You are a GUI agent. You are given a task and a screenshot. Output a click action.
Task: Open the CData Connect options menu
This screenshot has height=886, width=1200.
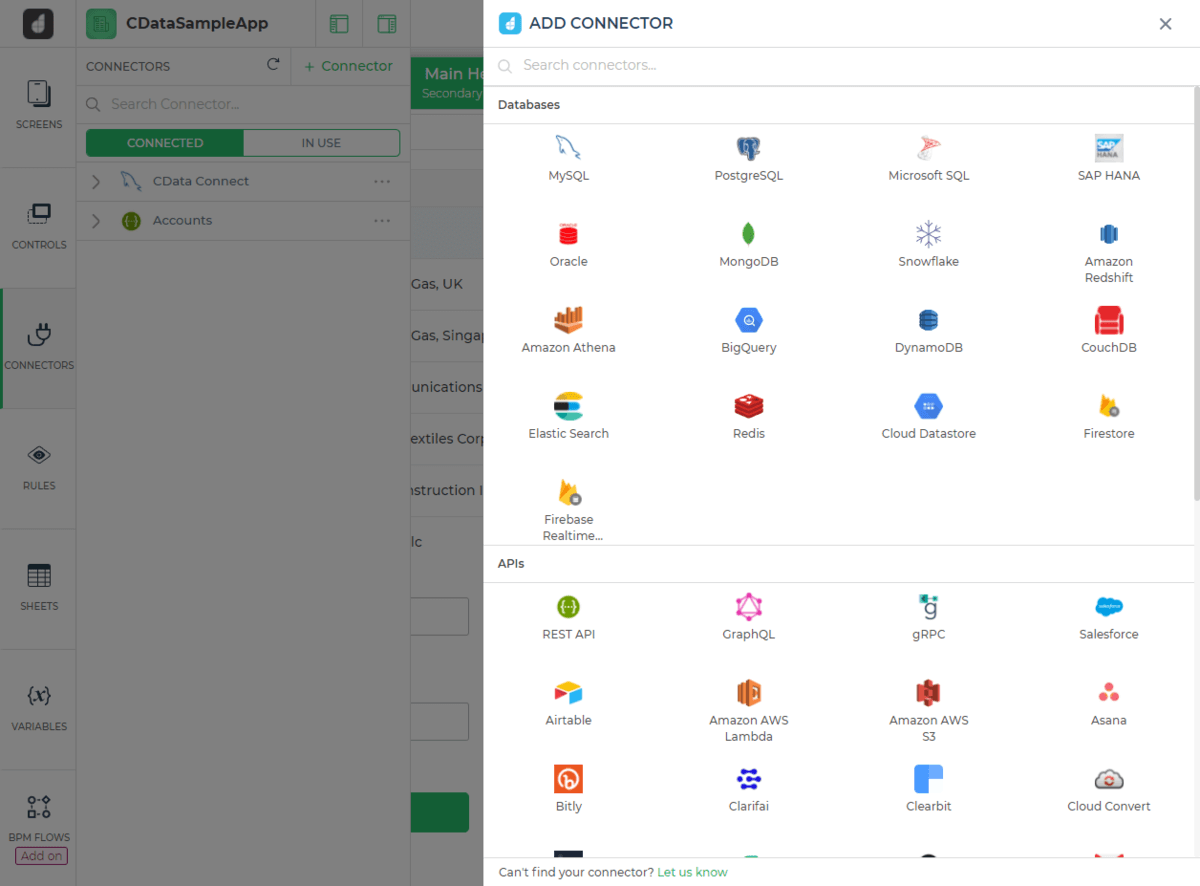coord(382,182)
